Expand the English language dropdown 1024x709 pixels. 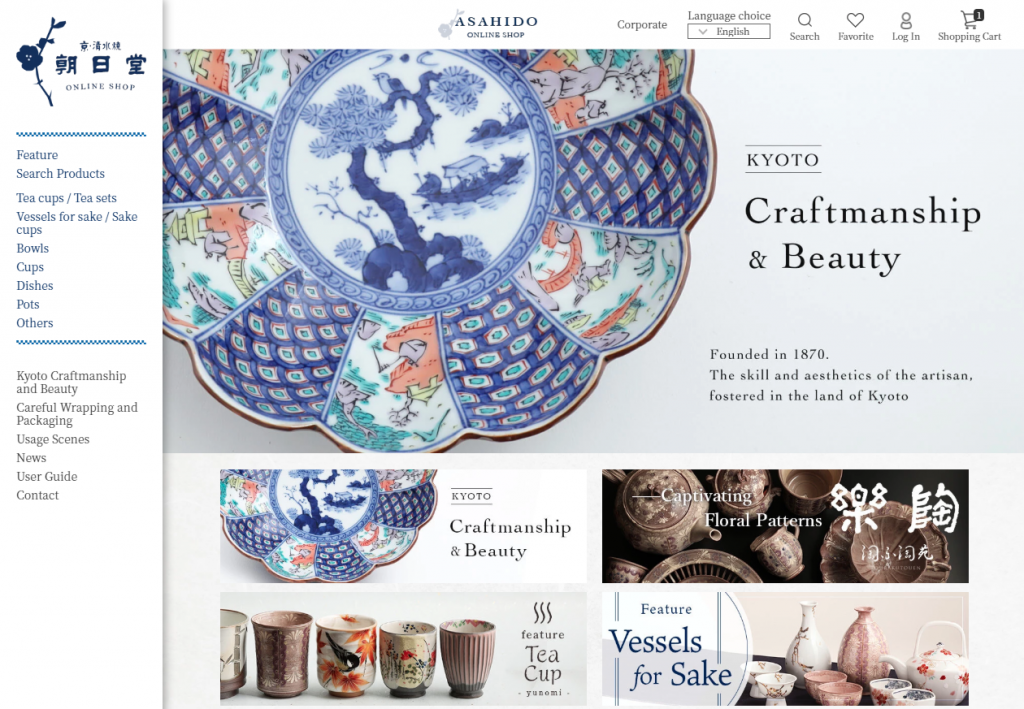click(729, 31)
